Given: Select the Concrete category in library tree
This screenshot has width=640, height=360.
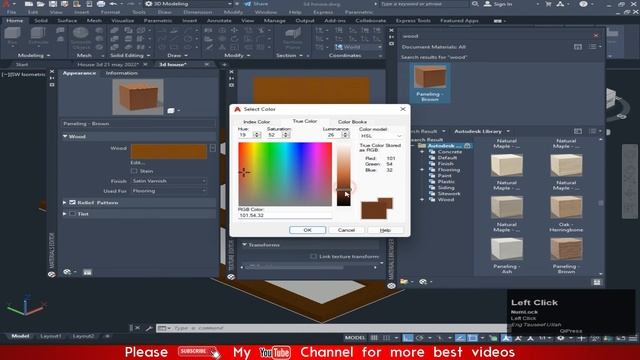Looking at the screenshot, I should coord(450,152).
